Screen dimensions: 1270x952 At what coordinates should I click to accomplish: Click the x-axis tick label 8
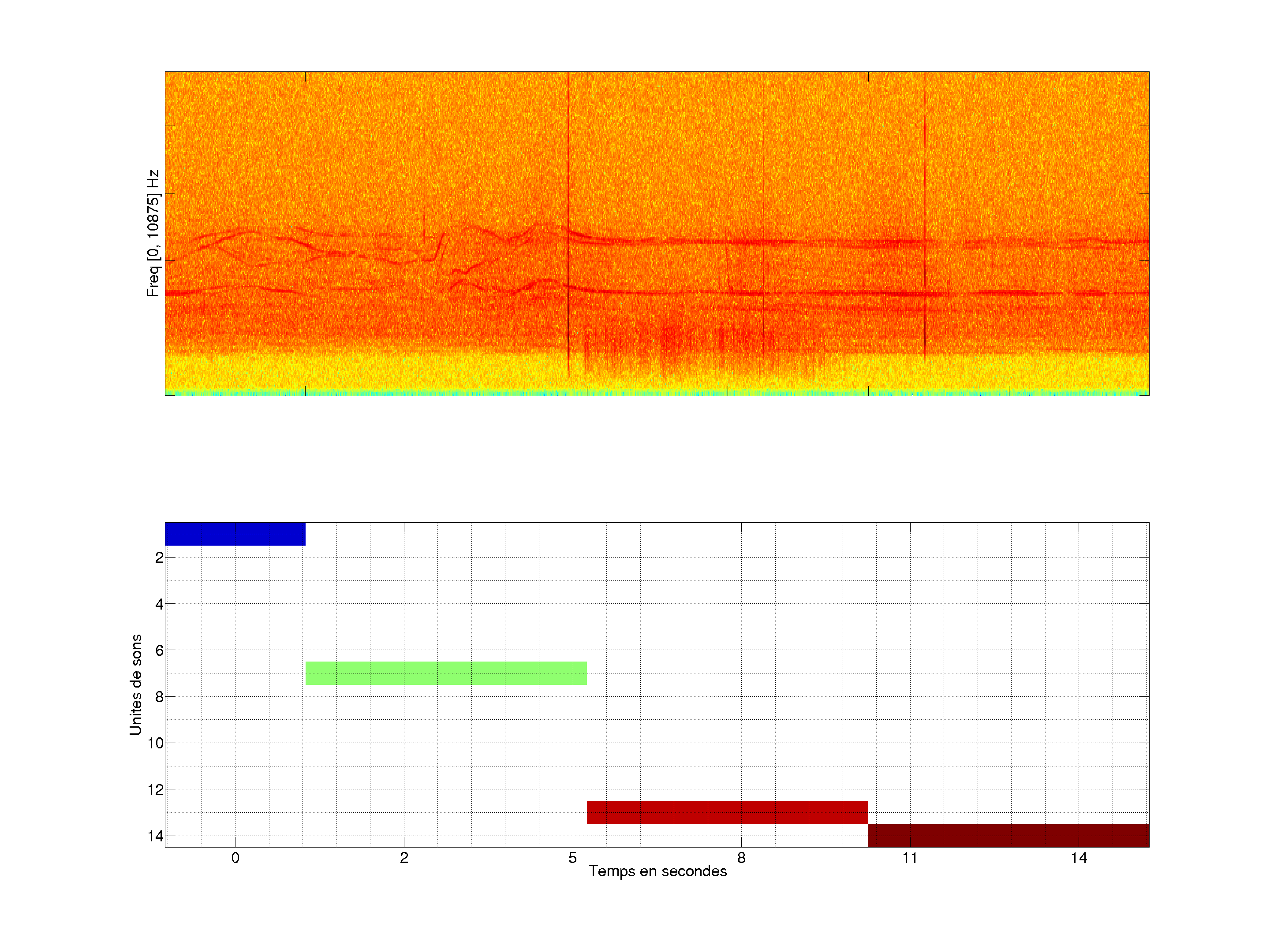pyautogui.click(x=741, y=858)
